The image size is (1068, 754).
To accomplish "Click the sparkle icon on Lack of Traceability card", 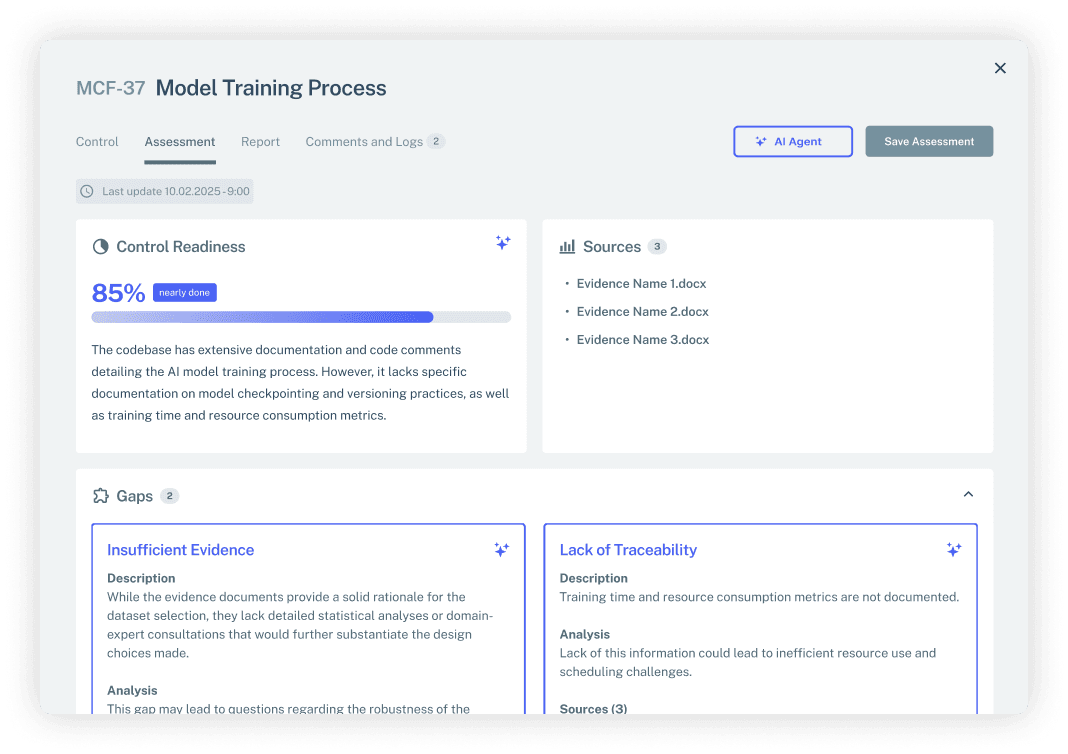I will [953, 550].
